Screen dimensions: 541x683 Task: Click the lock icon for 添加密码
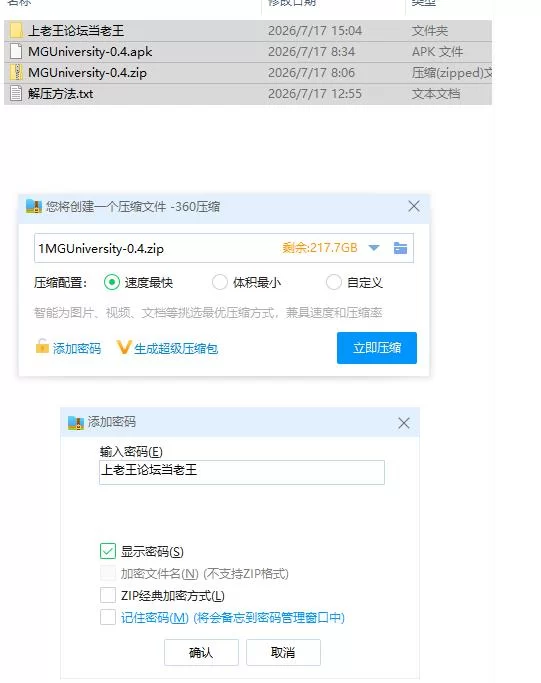coord(42,347)
